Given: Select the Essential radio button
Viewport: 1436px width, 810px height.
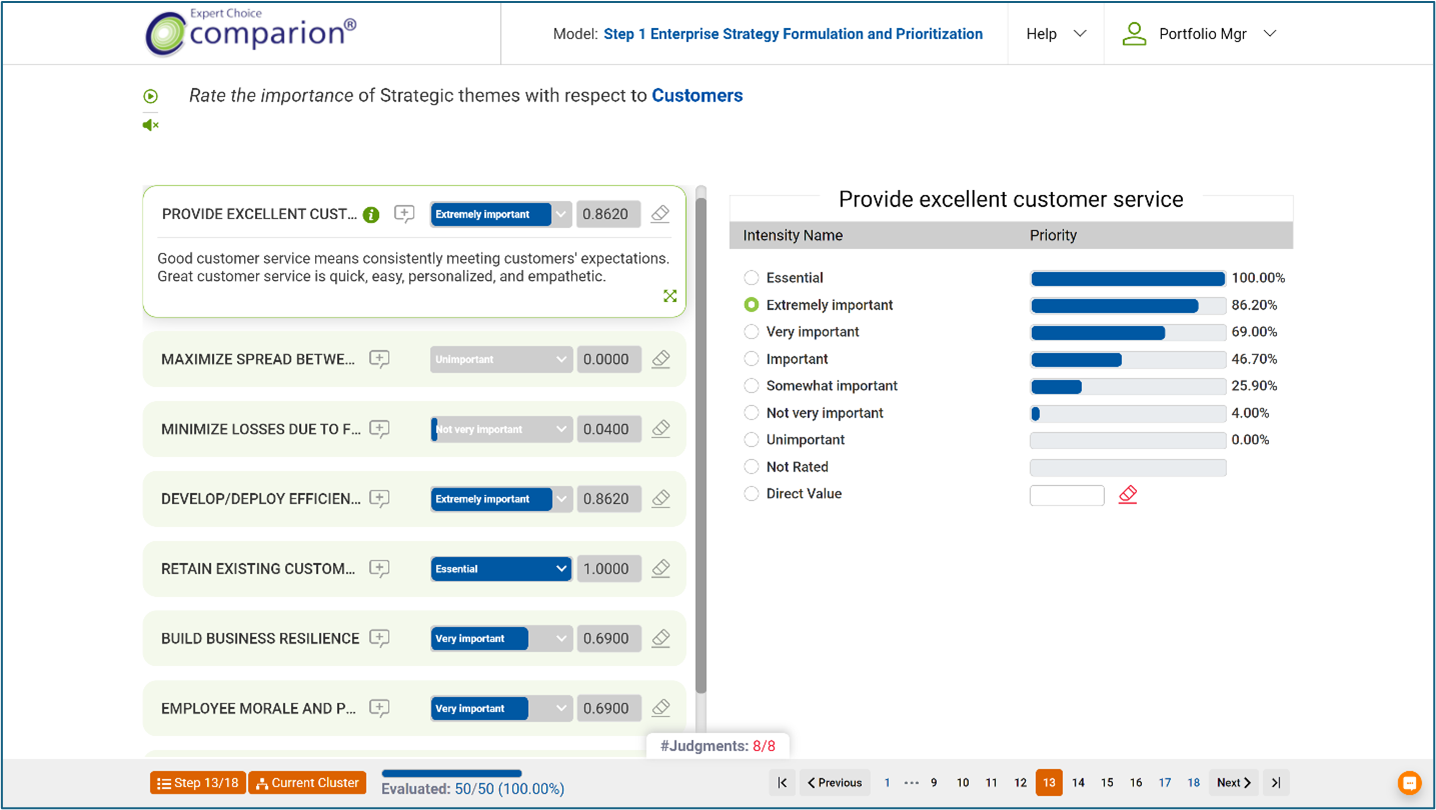Looking at the screenshot, I should (751, 278).
